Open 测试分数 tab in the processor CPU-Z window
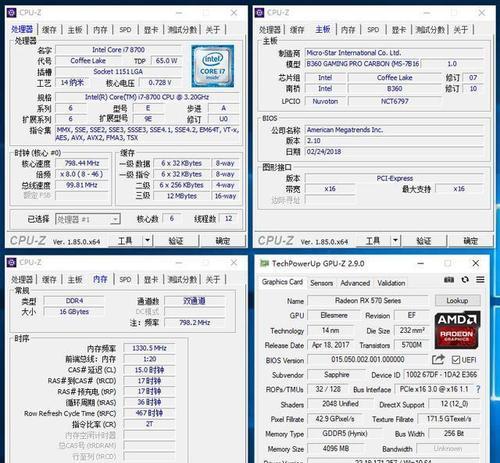 (x=182, y=30)
